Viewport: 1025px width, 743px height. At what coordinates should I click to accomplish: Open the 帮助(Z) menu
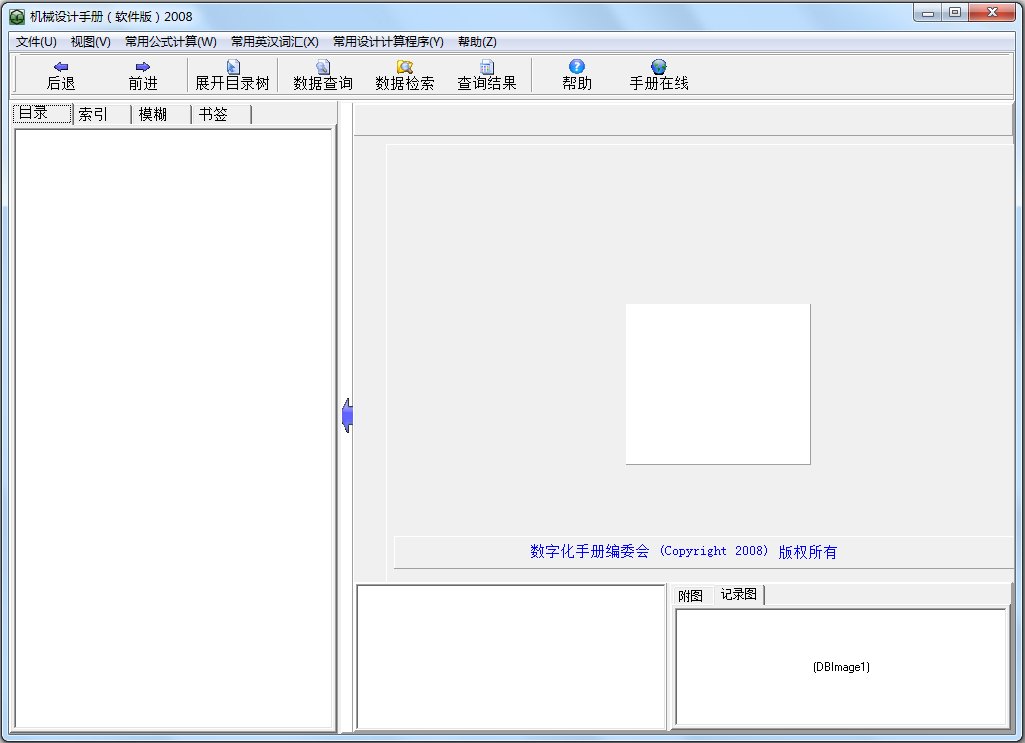coord(477,42)
